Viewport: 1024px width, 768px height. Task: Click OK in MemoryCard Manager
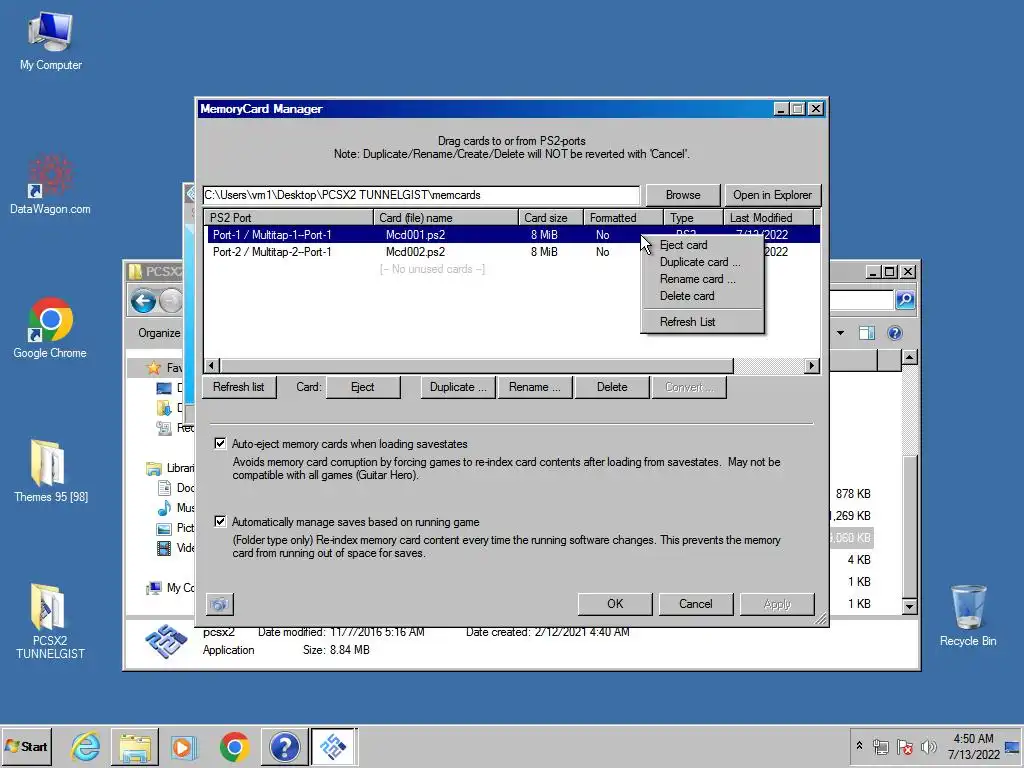point(615,604)
